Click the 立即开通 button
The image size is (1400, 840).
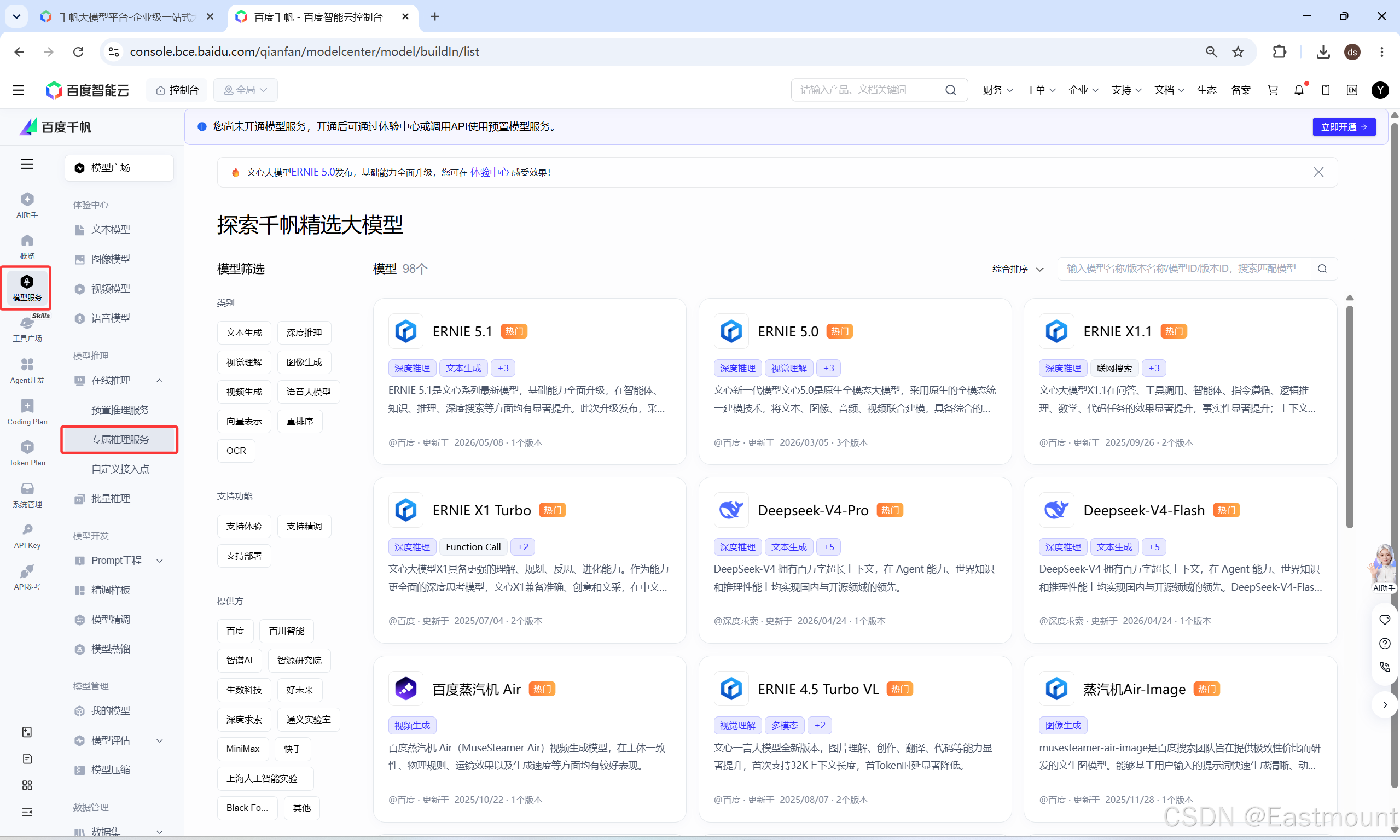[x=1344, y=127]
